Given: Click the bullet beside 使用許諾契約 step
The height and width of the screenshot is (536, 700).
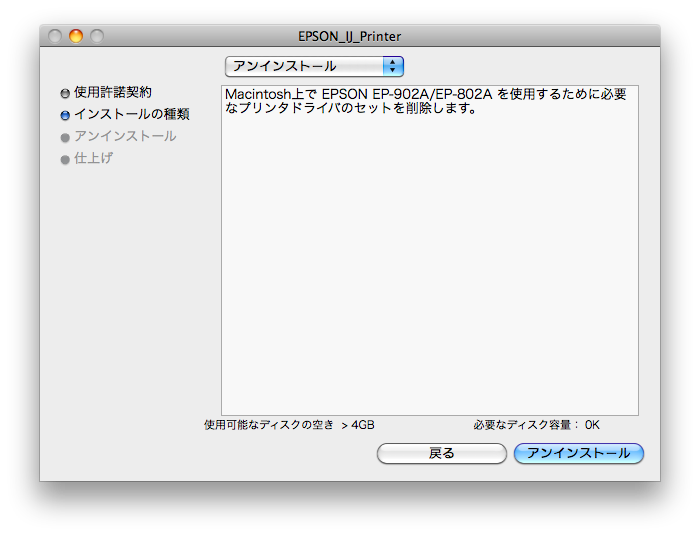Looking at the screenshot, I should [x=65, y=93].
